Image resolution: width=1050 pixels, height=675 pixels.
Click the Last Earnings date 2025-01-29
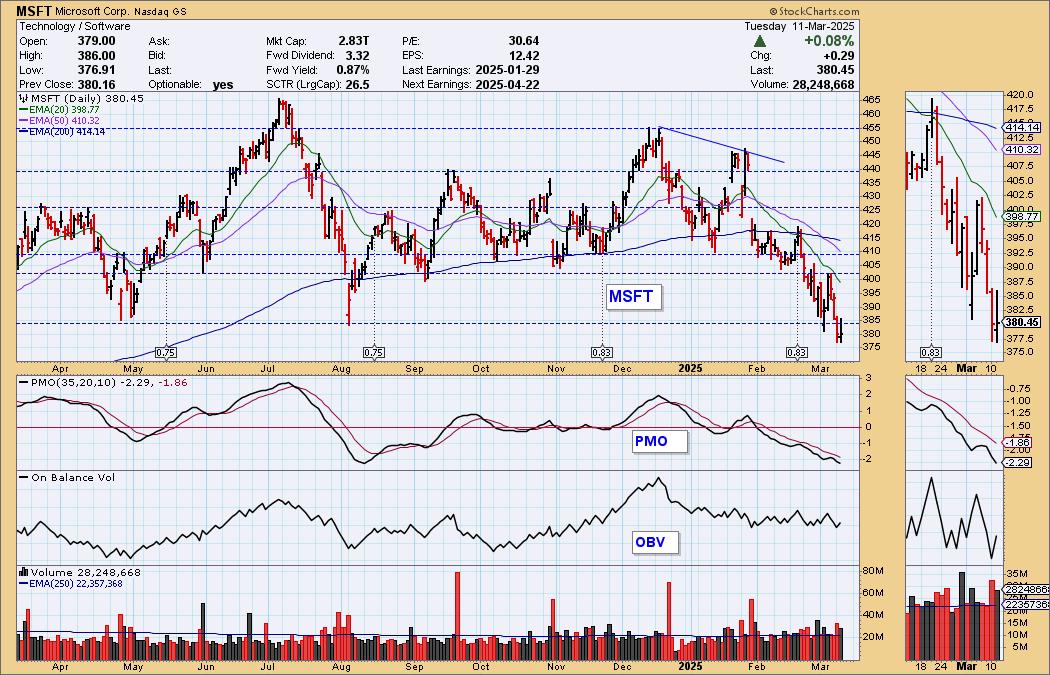point(507,70)
